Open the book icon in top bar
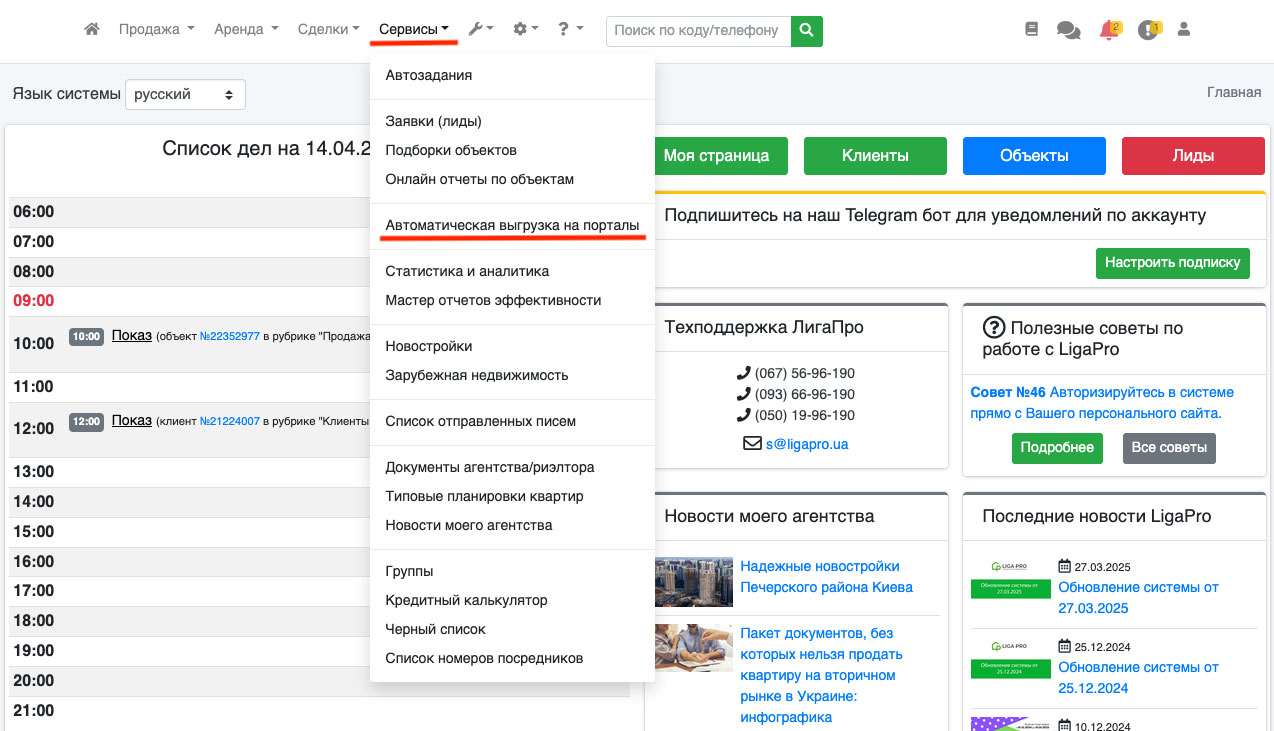Image resolution: width=1274 pixels, height=731 pixels. coord(1032,30)
